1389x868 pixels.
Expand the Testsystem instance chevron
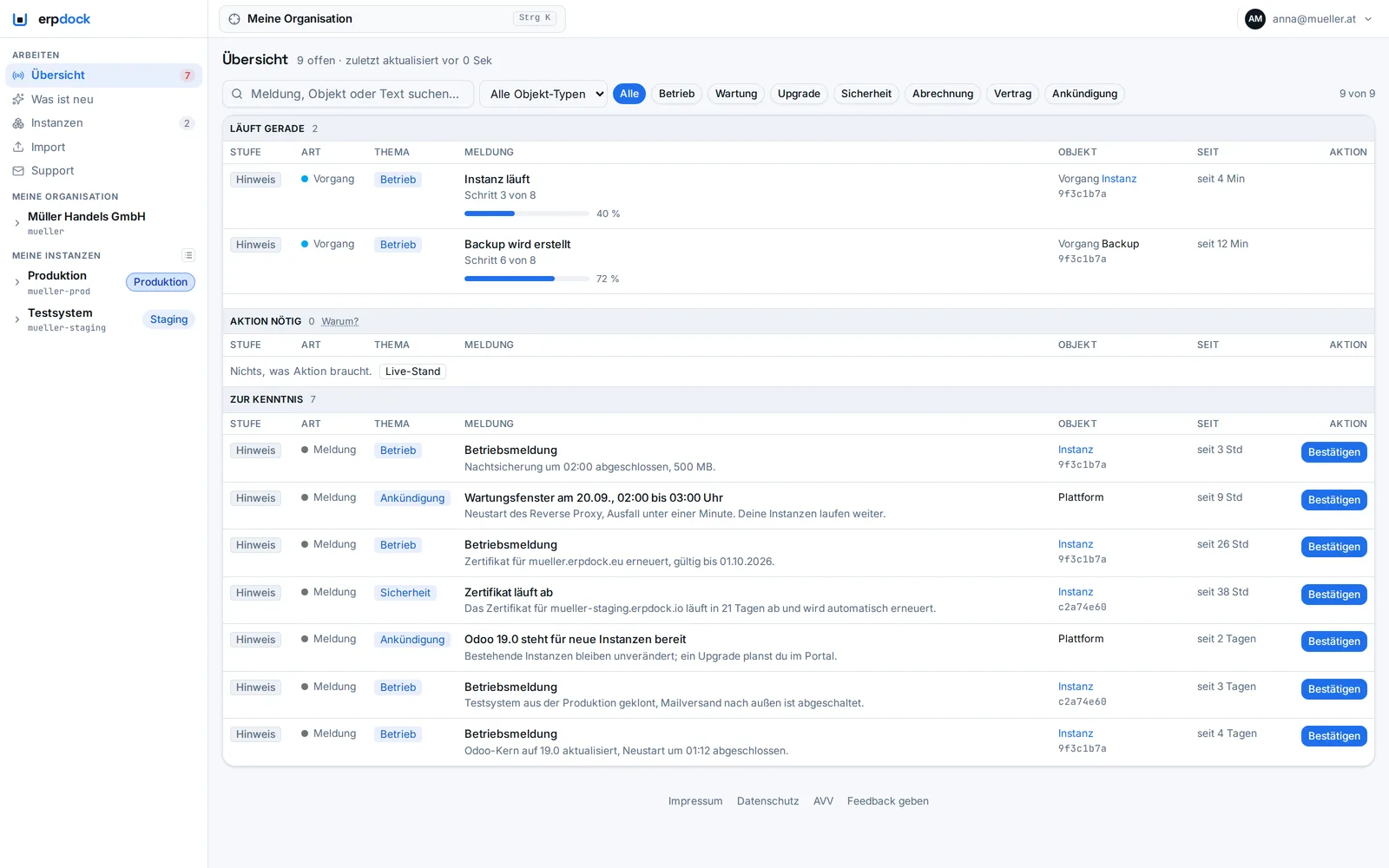16,319
